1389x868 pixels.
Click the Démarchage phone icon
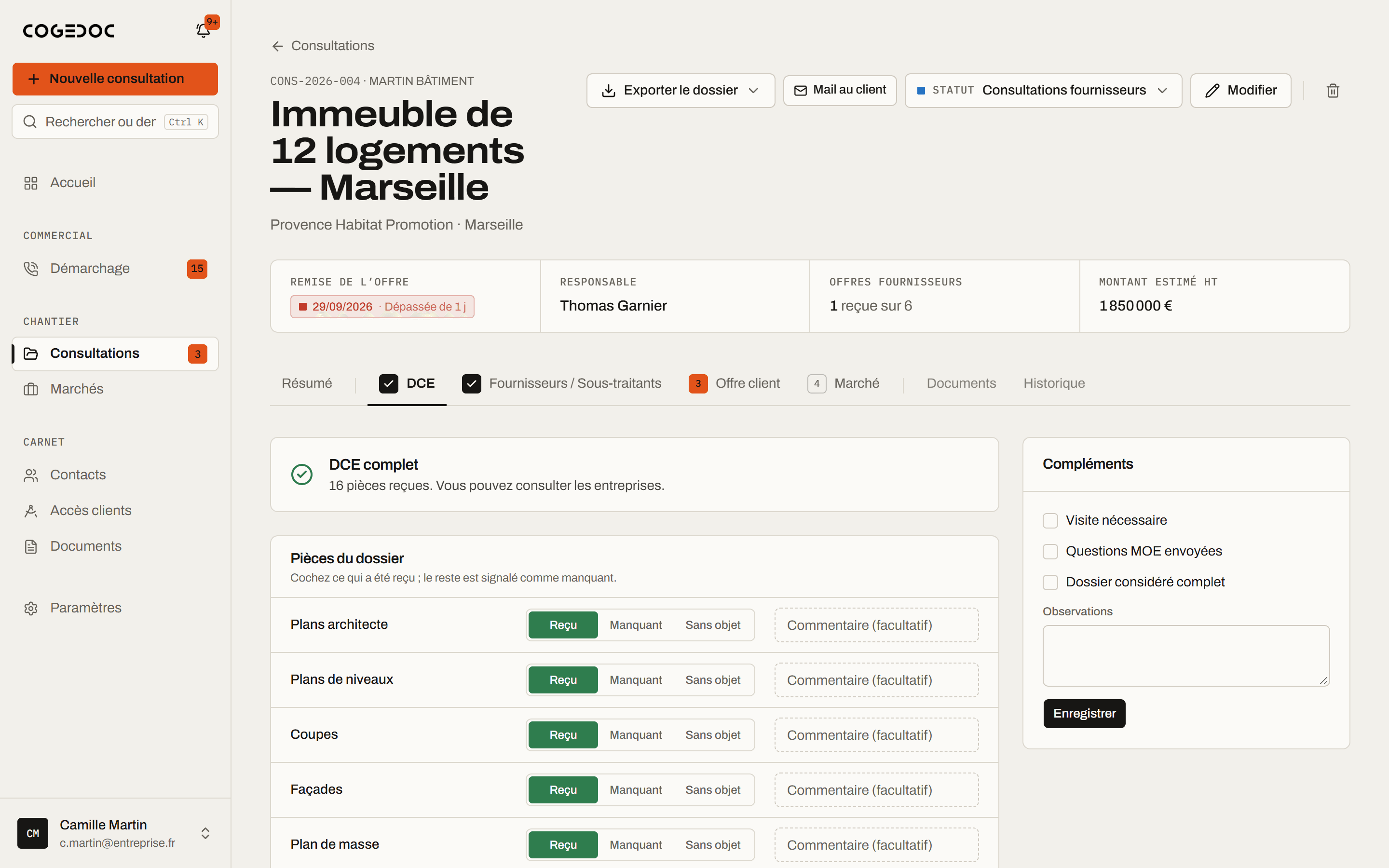31,269
